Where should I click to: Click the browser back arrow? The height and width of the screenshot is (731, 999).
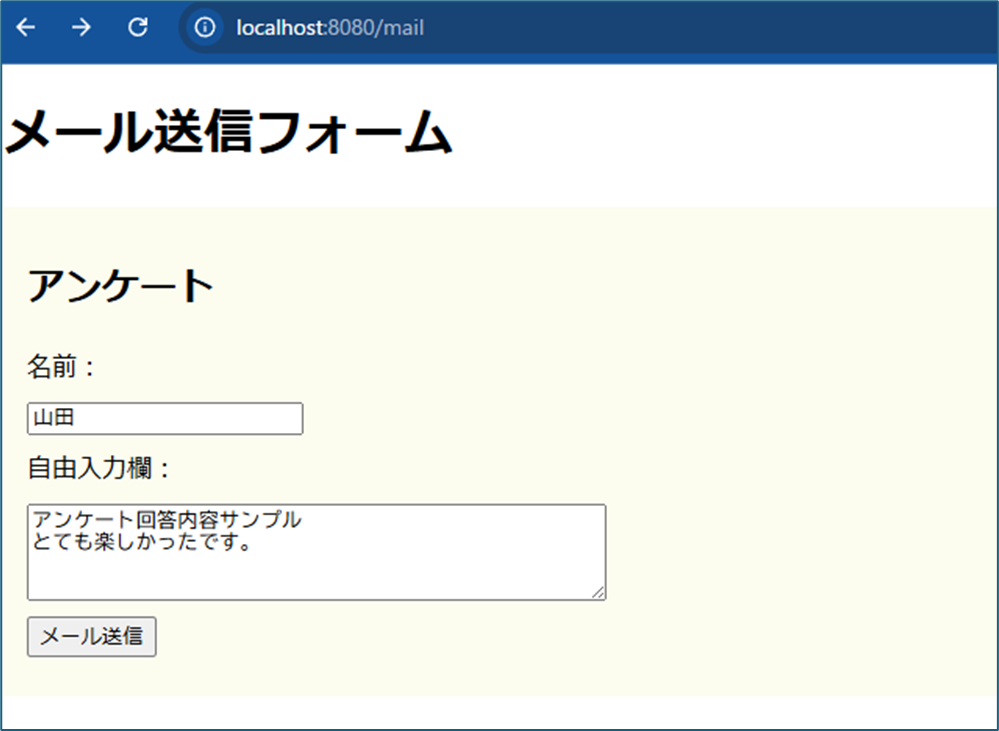click(26, 28)
